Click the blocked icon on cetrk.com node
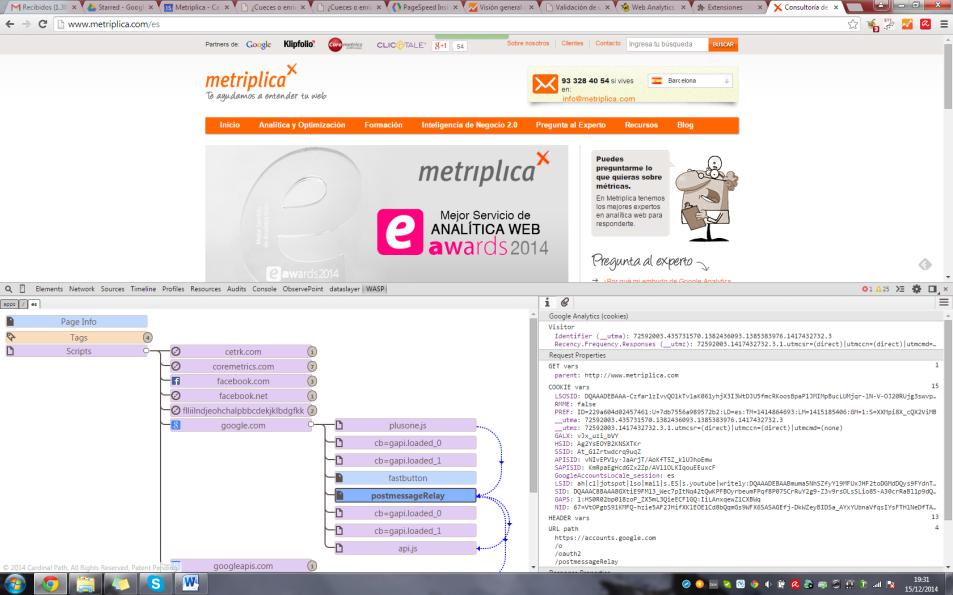Image resolution: width=953 pixels, height=595 pixels. click(176, 351)
